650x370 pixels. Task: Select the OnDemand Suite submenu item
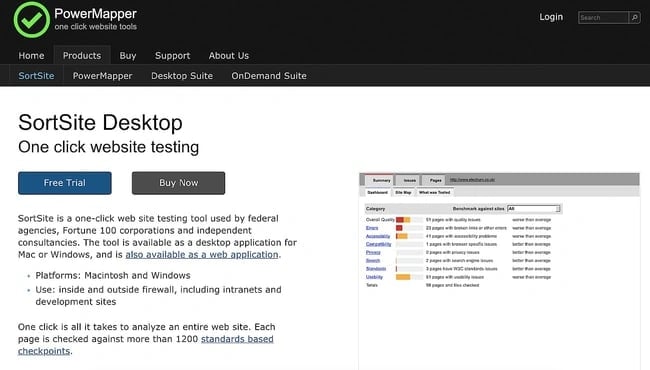[269, 76]
